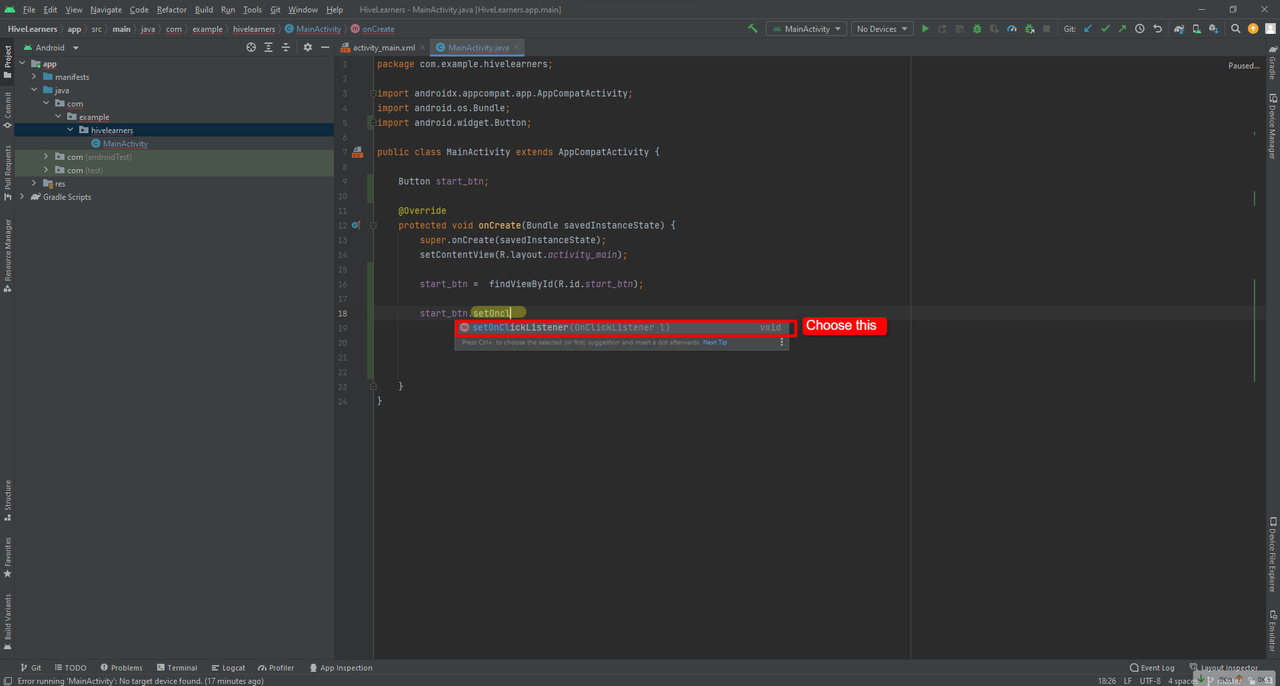Select the MainActivity.java editor tab
The width and height of the screenshot is (1280, 686).
479,47
